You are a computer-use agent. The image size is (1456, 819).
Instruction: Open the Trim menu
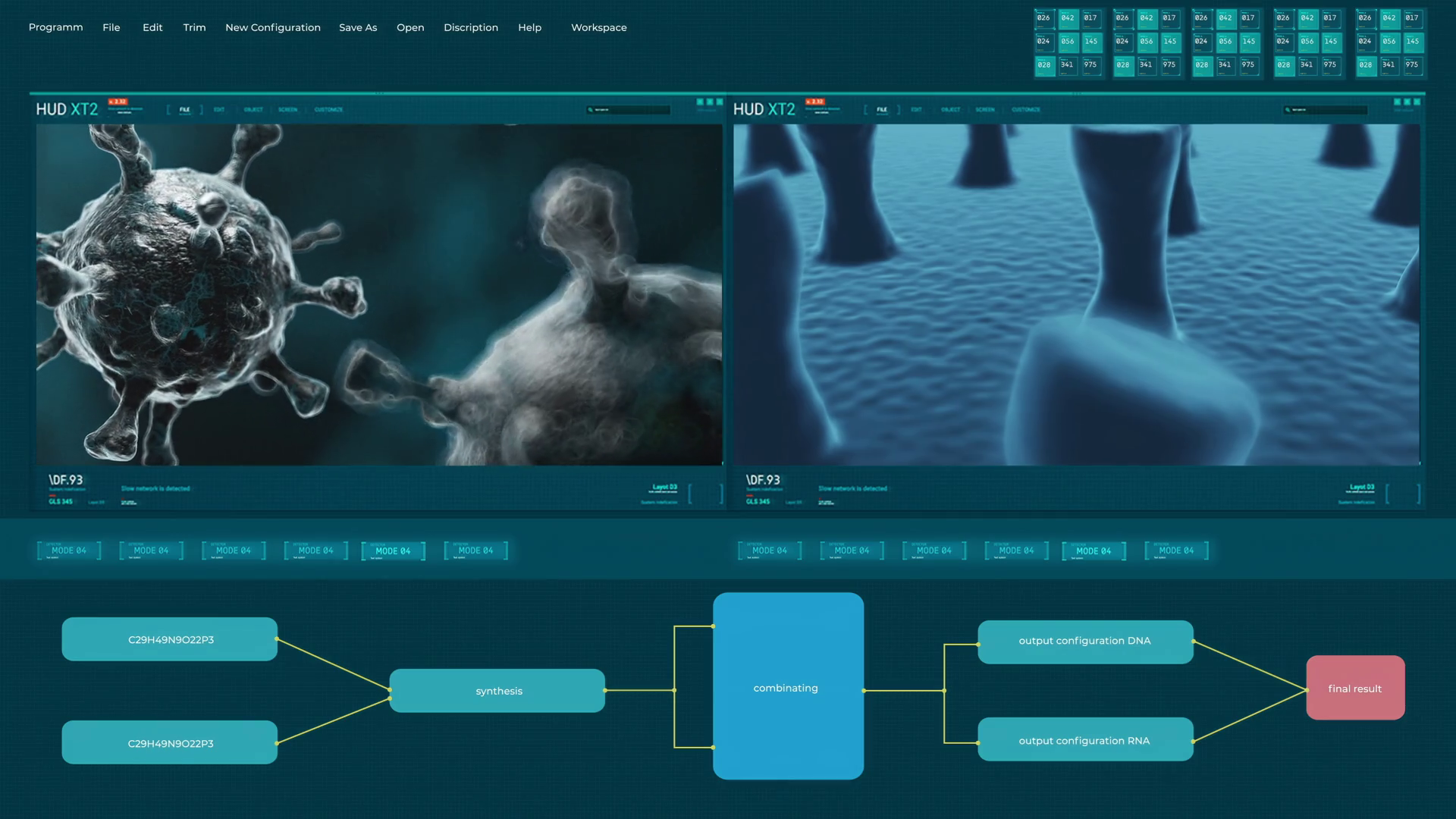tap(194, 28)
